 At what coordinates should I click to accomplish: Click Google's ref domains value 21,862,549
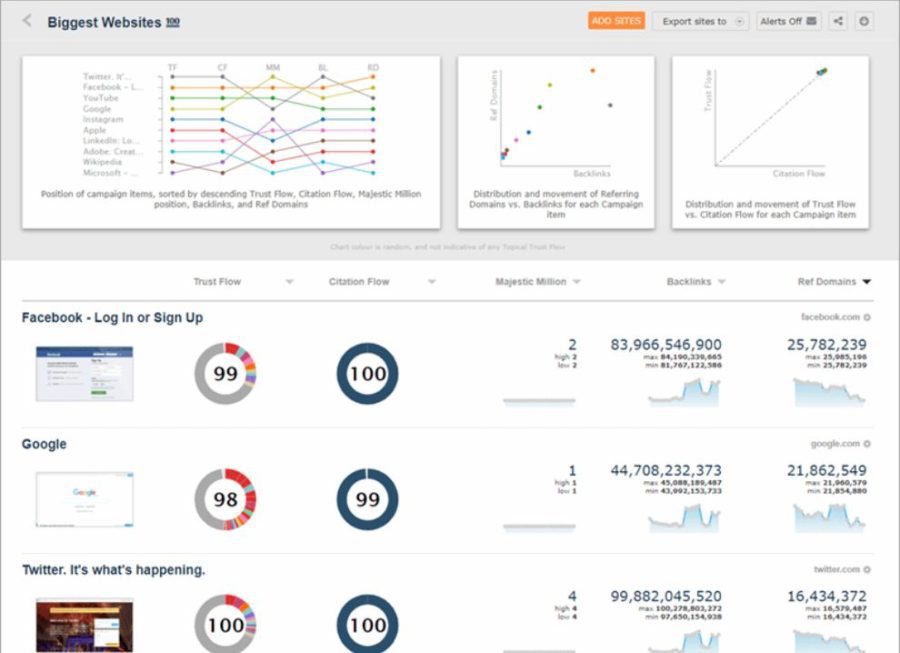pos(827,471)
